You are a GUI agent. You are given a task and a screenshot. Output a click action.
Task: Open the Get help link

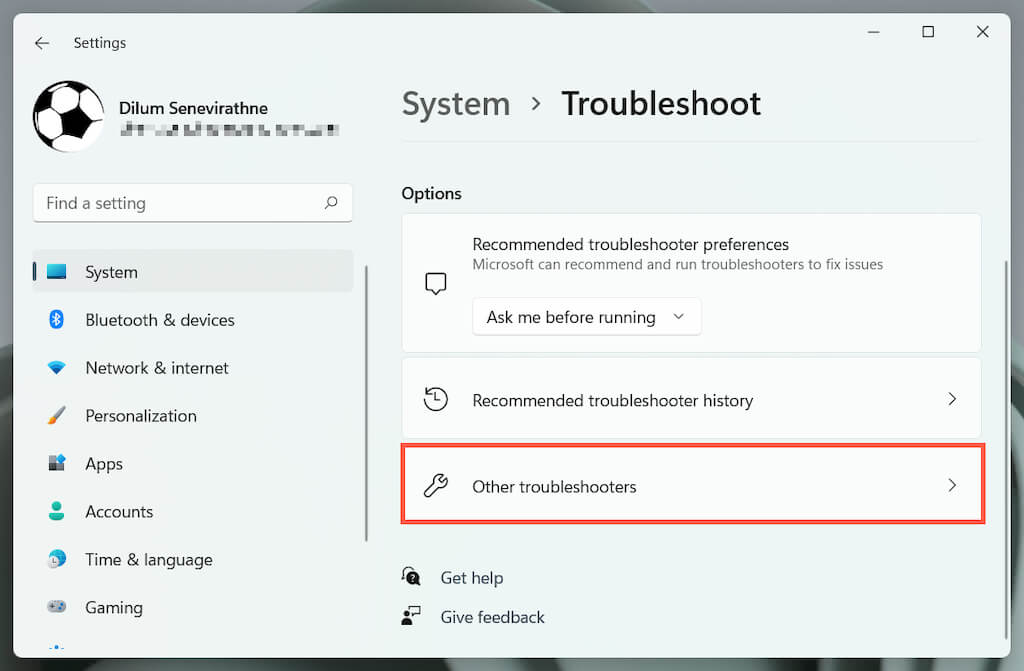click(471, 578)
